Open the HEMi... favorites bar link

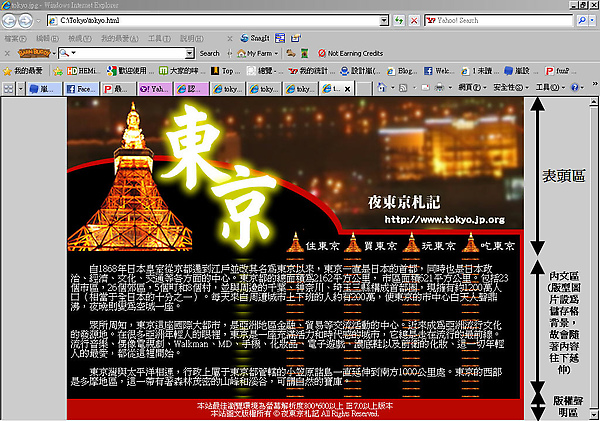click(83, 71)
